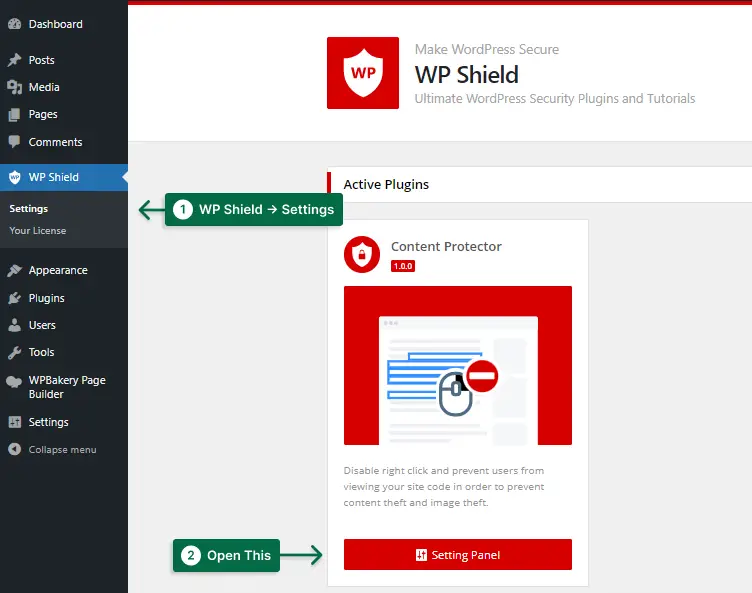Click the Pages document icon

[x=14, y=114]
